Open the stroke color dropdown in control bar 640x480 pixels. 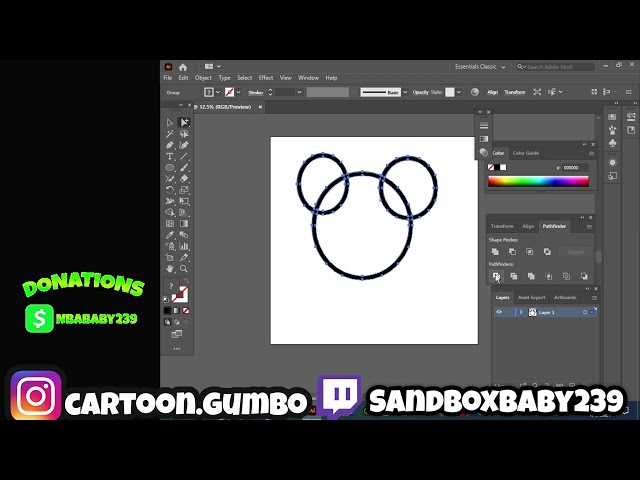pos(239,92)
